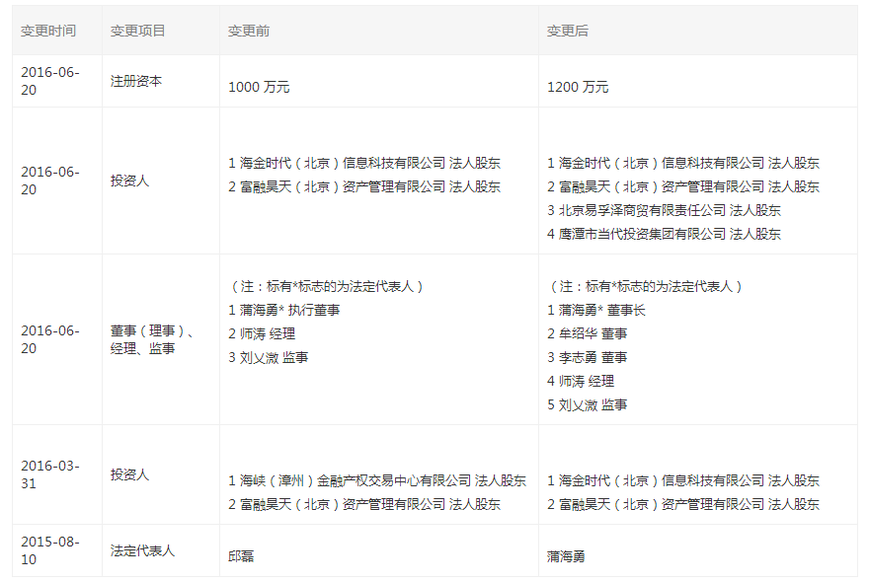Select 3 李志勇 董事 entry

pyautogui.click(x=587, y=357)
